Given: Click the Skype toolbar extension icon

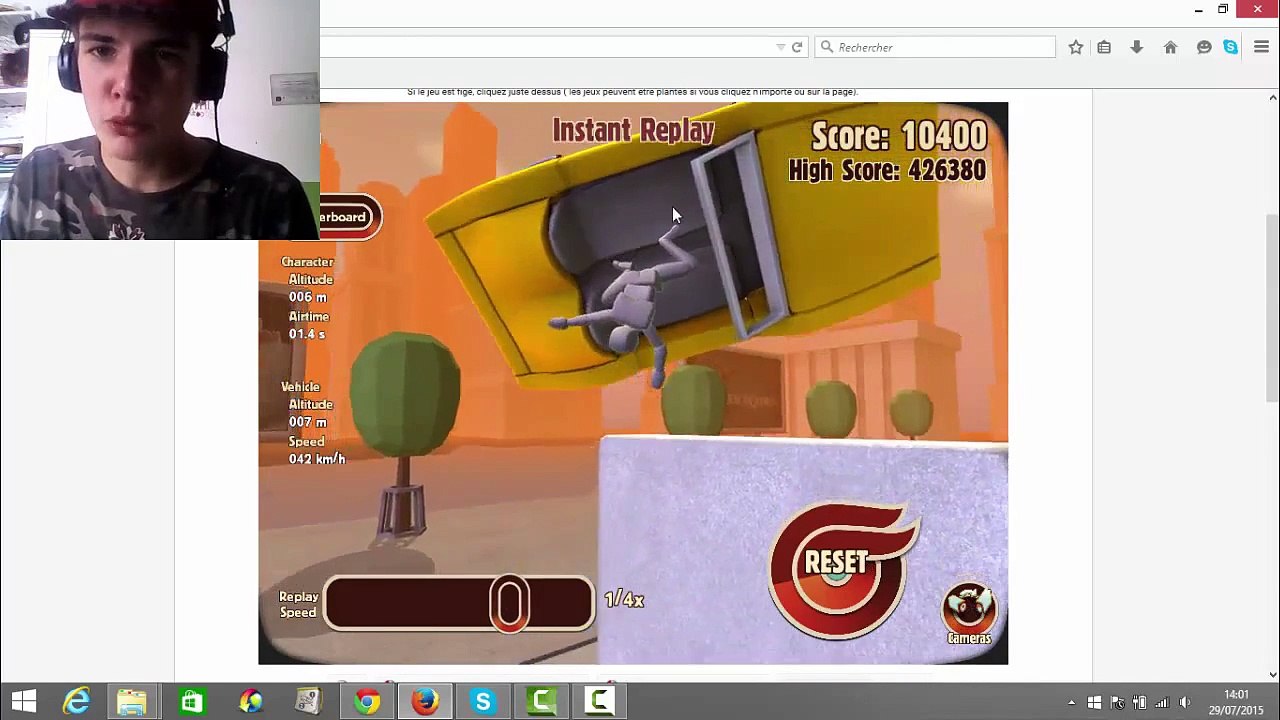Looking at the screenshot, I should 1231,47.
